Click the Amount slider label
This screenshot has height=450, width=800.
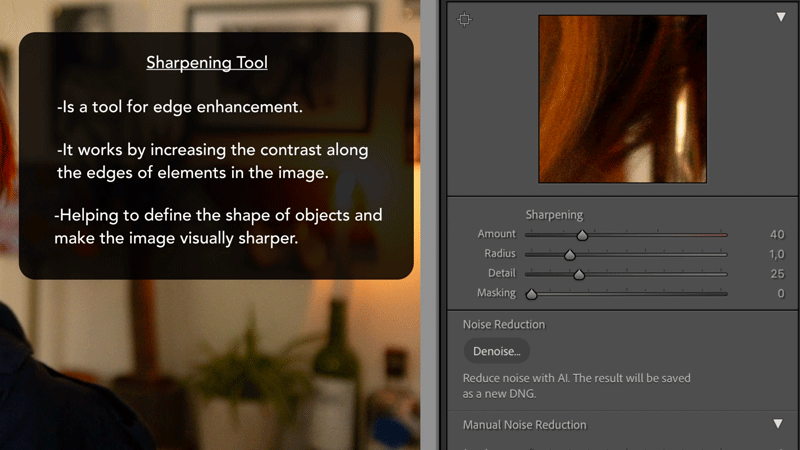[496, 234]
